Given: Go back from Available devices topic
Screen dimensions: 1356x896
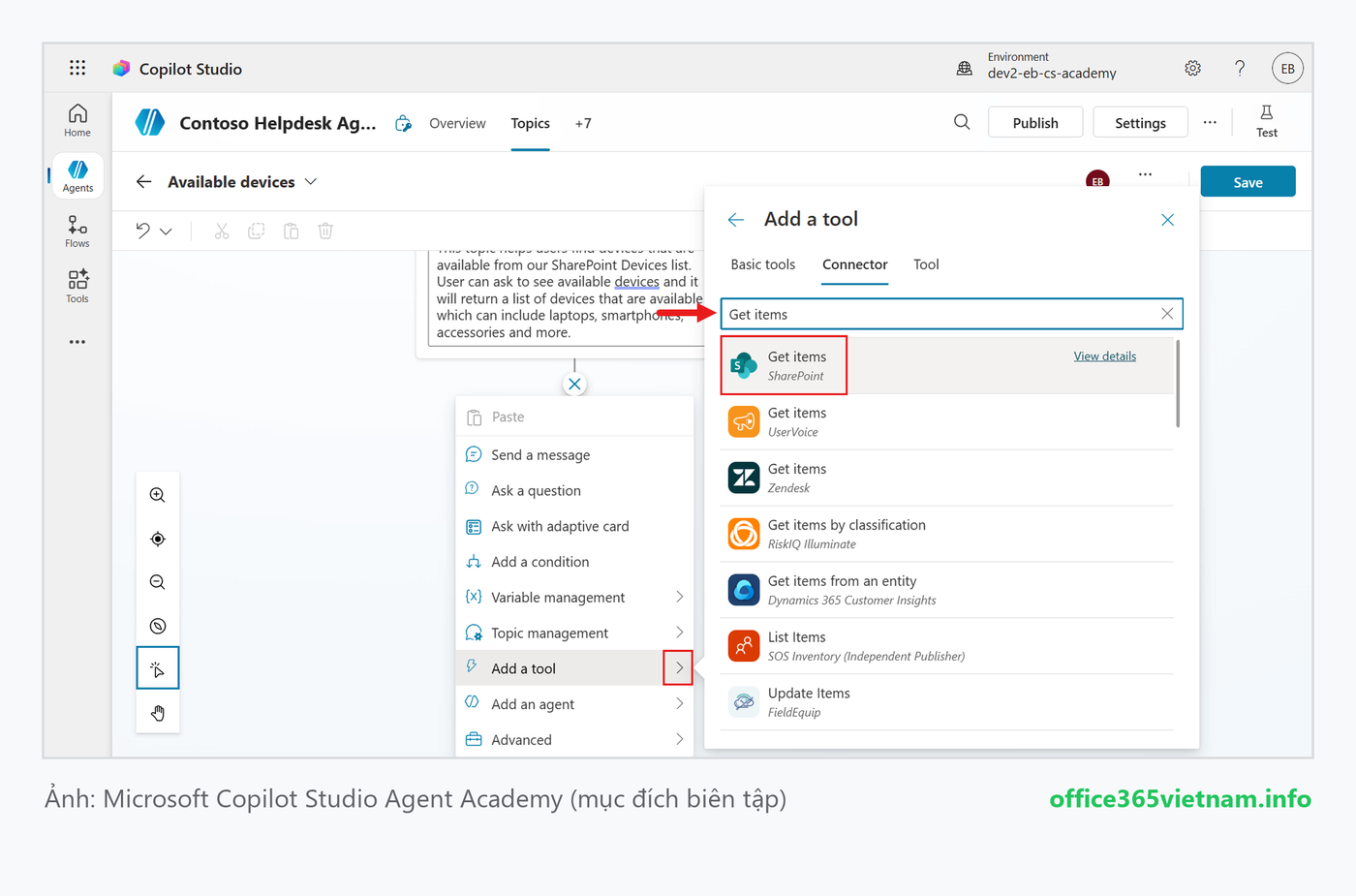Looking at the screenshot, I should (144, 181).
